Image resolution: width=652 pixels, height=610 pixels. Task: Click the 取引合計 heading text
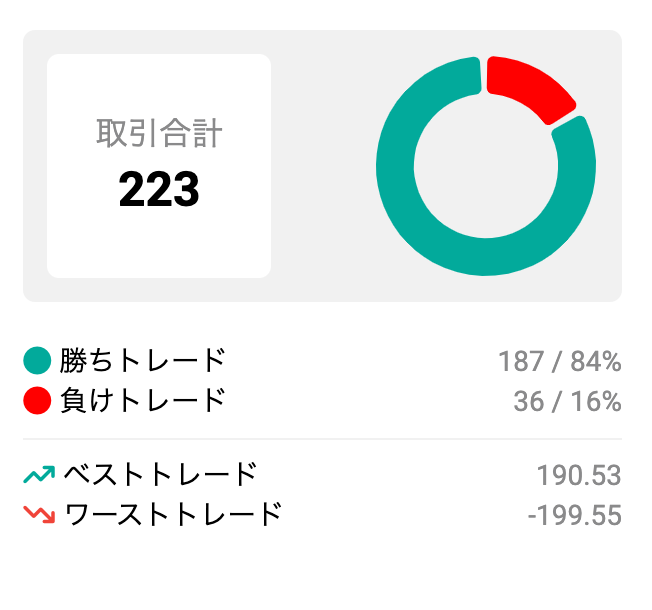pyautogui.click(x=159, y=133)
